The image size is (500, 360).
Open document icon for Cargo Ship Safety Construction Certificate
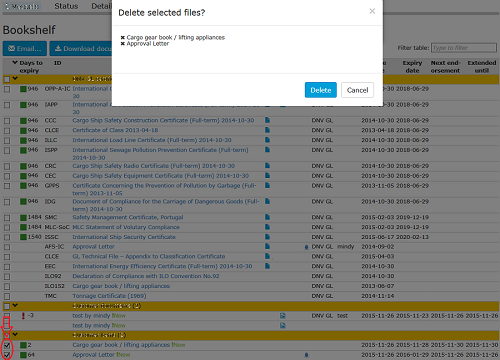267,120
